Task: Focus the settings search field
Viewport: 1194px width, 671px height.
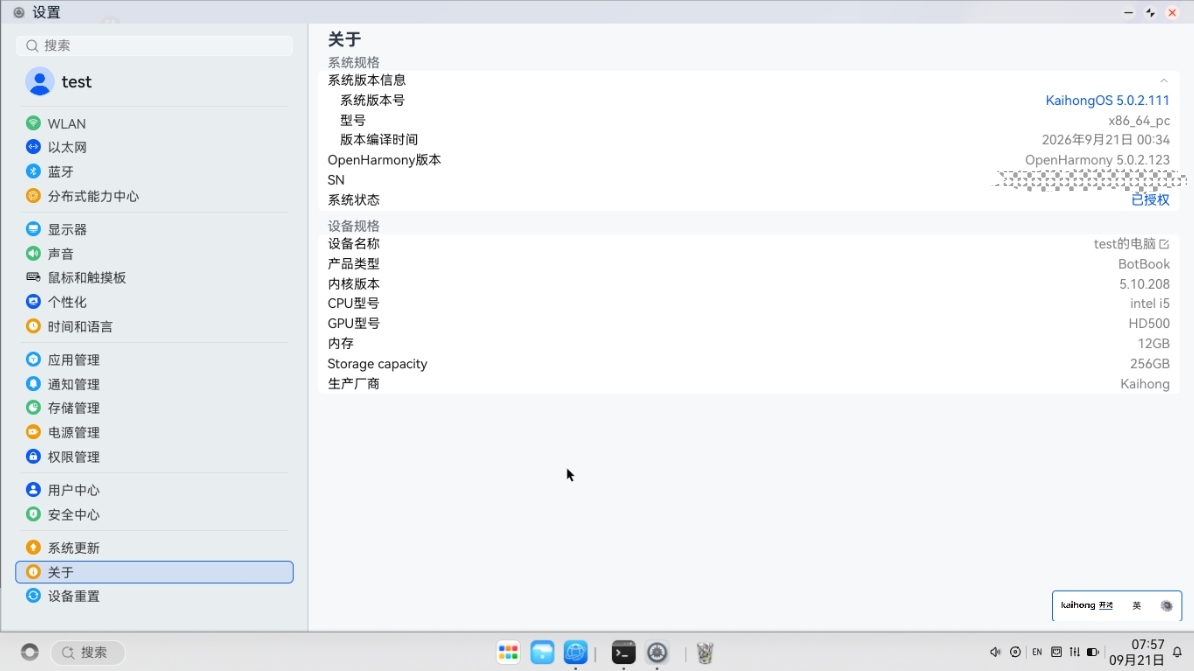Action: tap(155, 46)
